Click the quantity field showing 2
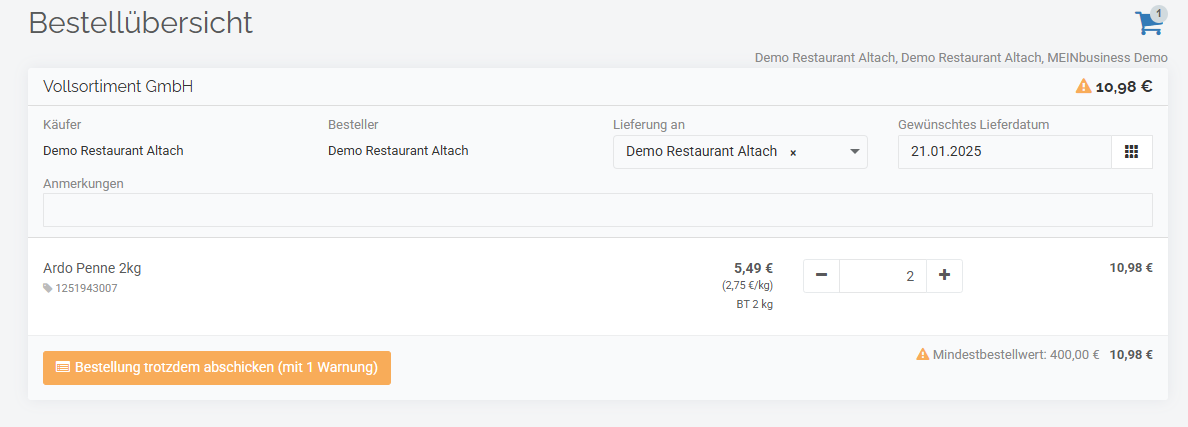Image resolution: width=1188 pixels, height=427 pixels. (x=883, y=276)
